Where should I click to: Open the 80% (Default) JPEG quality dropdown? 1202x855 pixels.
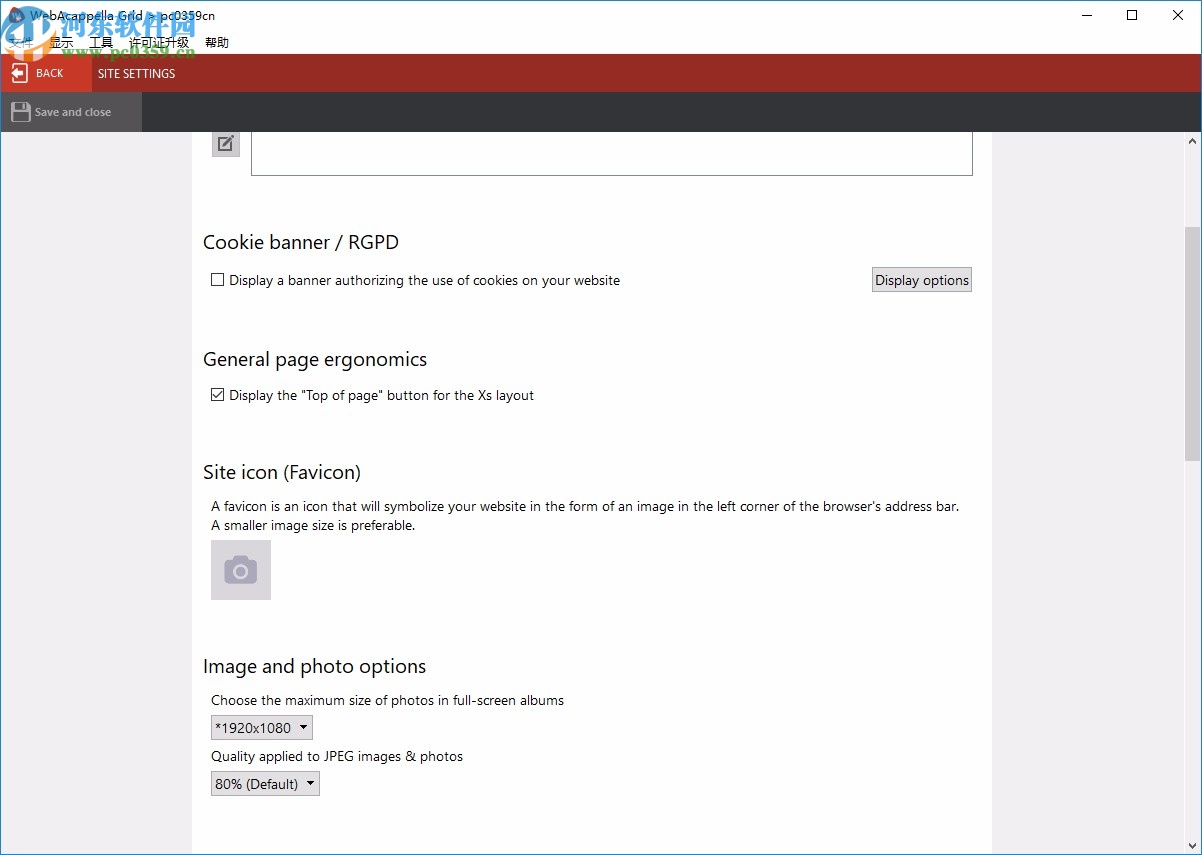(265, 784)
